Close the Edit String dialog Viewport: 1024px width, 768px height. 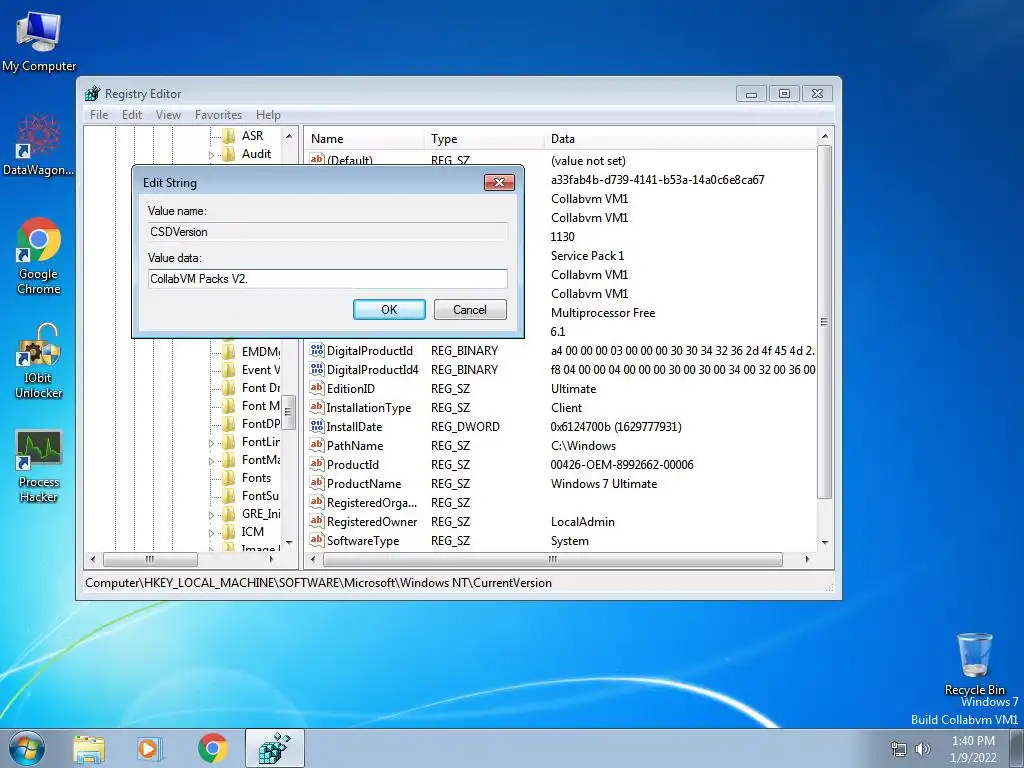point(499,182)
